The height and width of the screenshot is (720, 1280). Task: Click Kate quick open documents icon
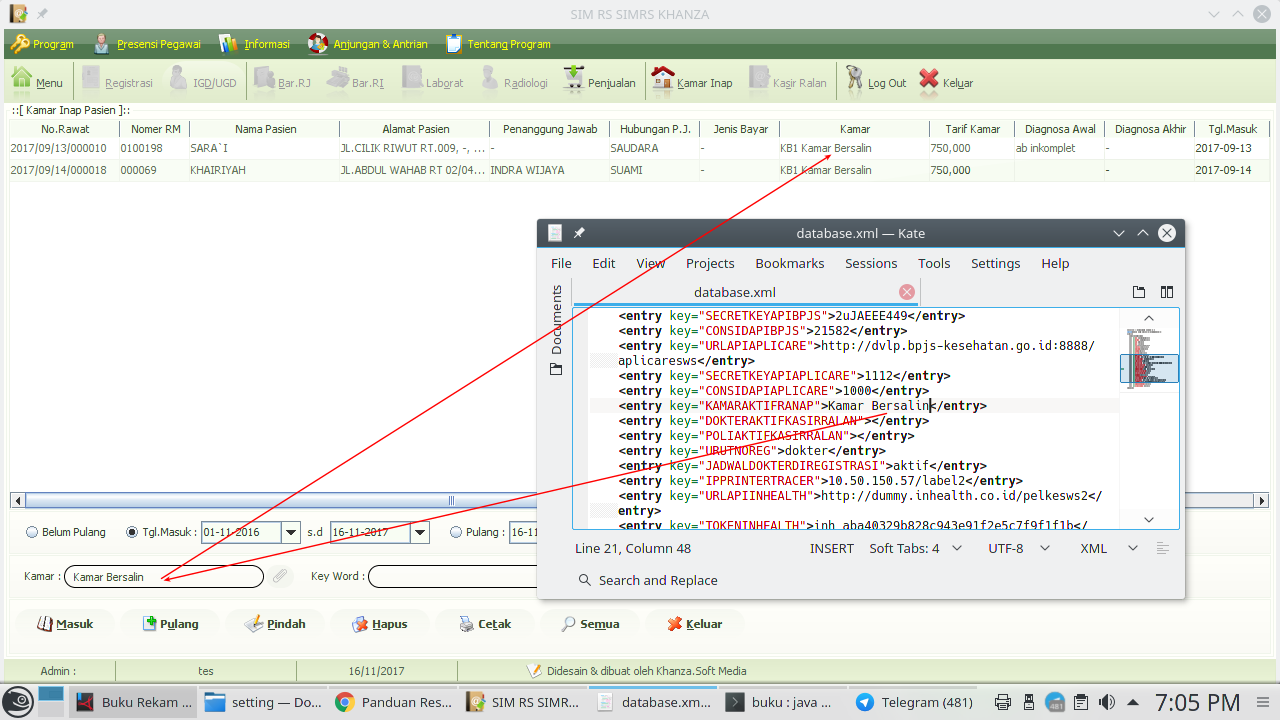[x=1139, y=292]
